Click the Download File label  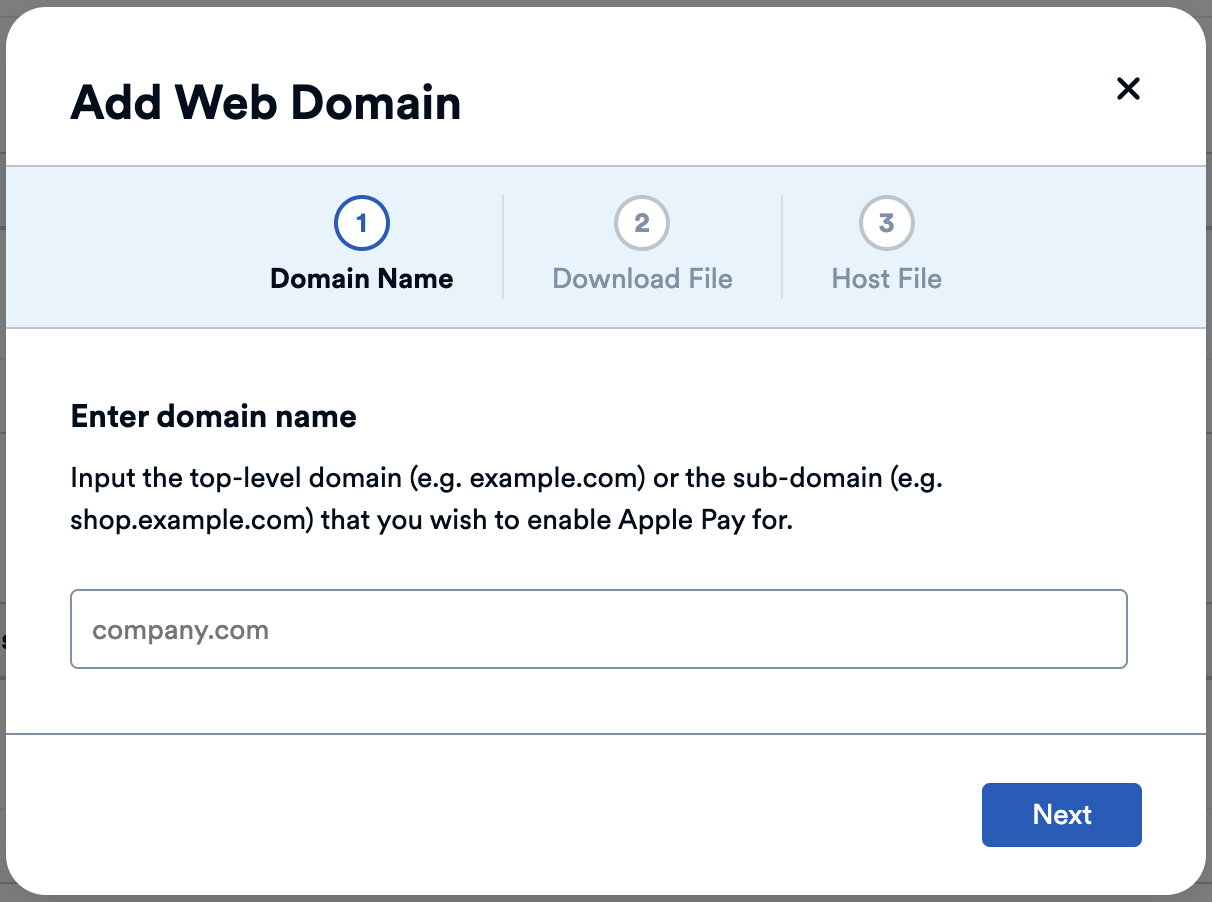(x=641, y=279)
